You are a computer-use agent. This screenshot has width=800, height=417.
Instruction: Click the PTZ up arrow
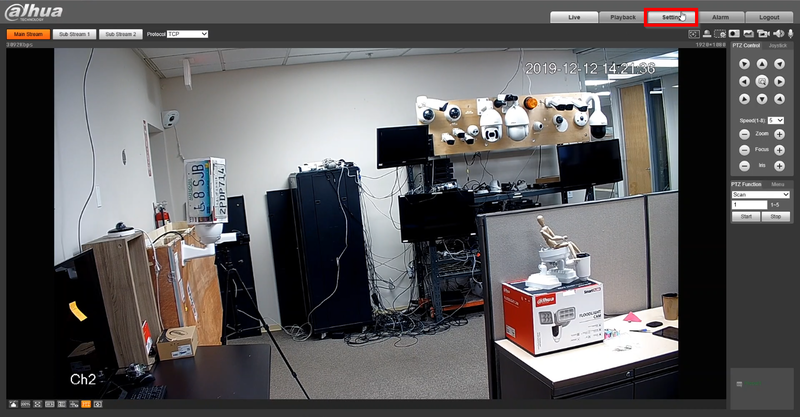(762, 64)
